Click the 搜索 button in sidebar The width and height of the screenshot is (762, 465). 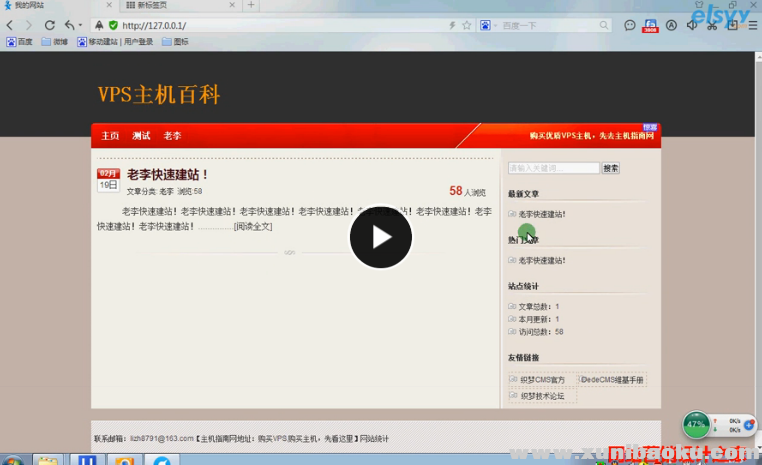[610, 168]
